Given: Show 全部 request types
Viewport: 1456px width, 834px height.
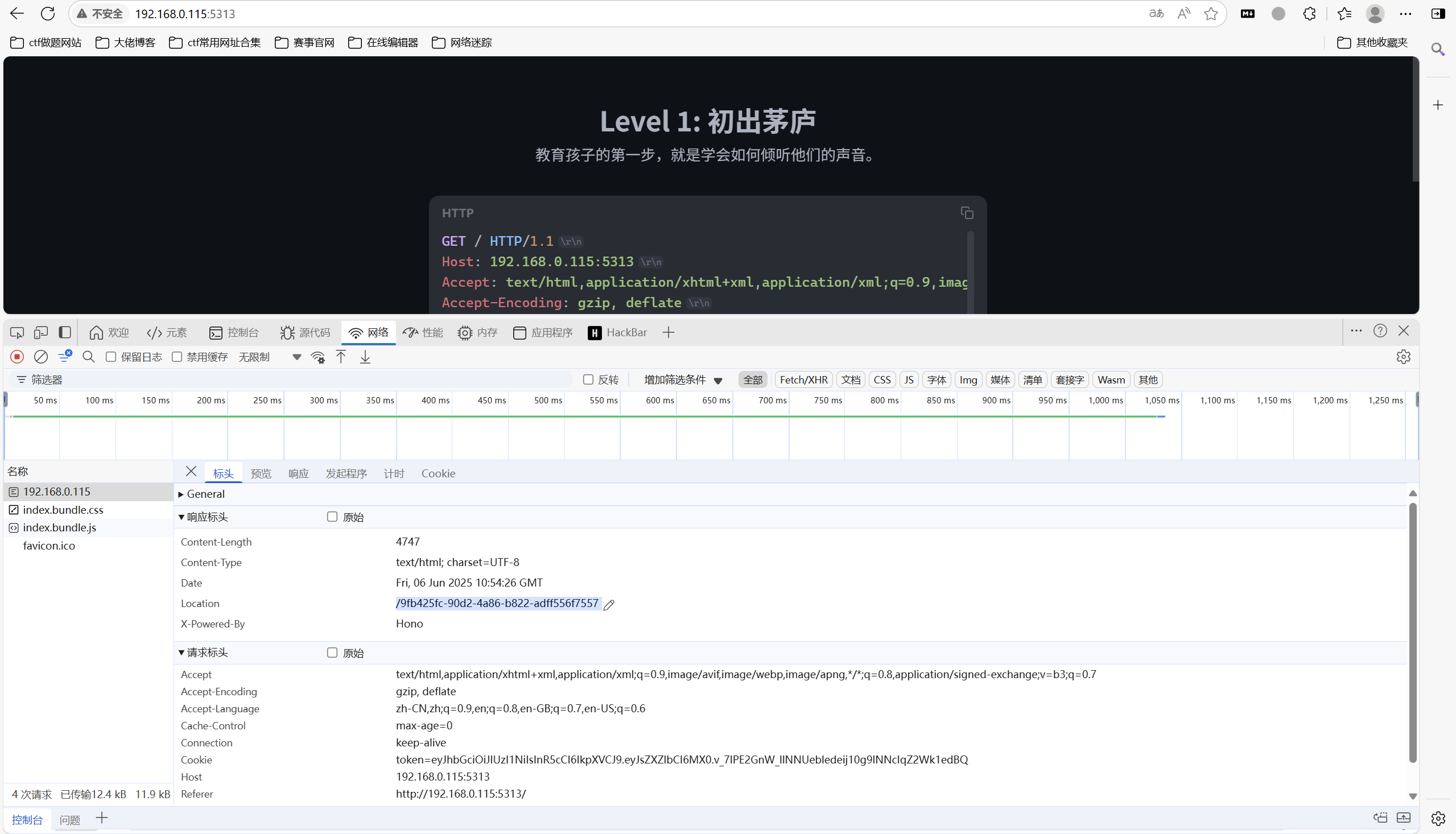Looking at the screenshot, I should coord(753,380).
